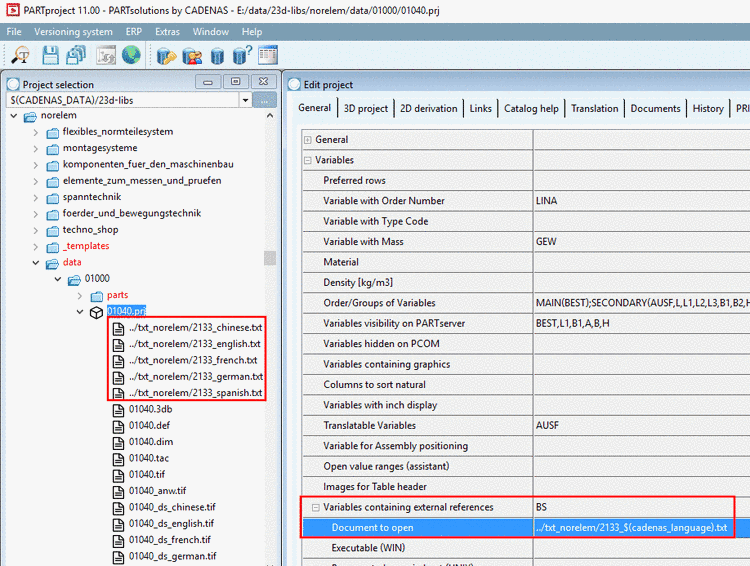Image resolution: width=750 pixels, height=566 pixels.
Task: Expand the _templates folder
Action: [36, 247]
